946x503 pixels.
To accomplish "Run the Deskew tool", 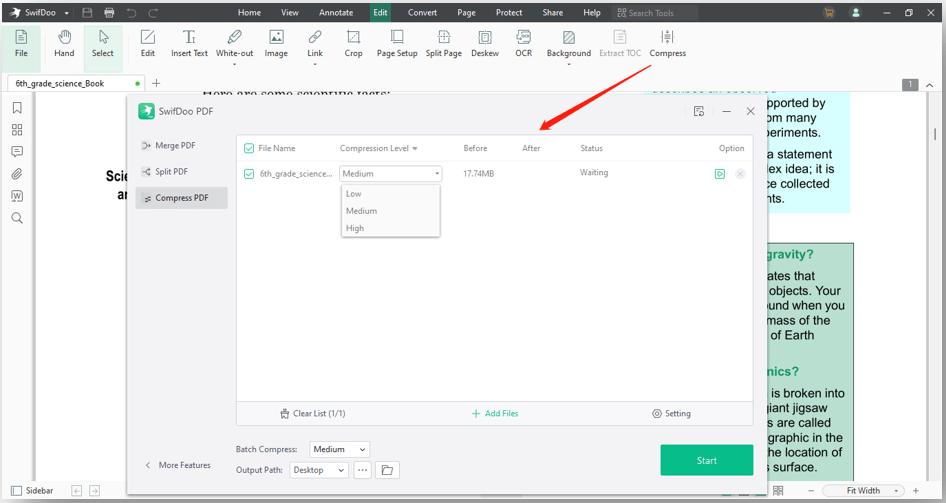I will click(485, 43).
